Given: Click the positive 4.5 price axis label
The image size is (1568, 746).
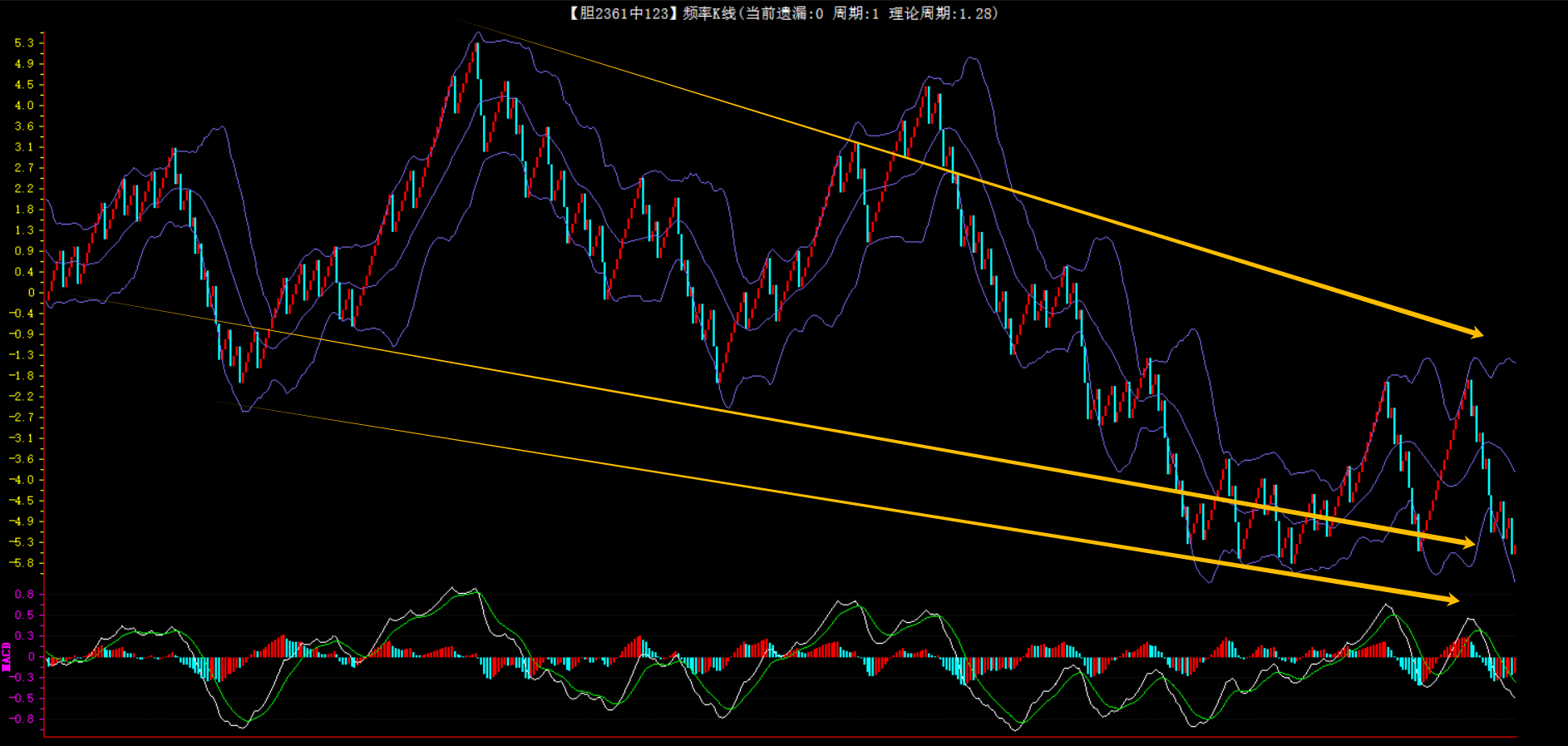Looking at the screenshot, I should click(x=24, y=85).
